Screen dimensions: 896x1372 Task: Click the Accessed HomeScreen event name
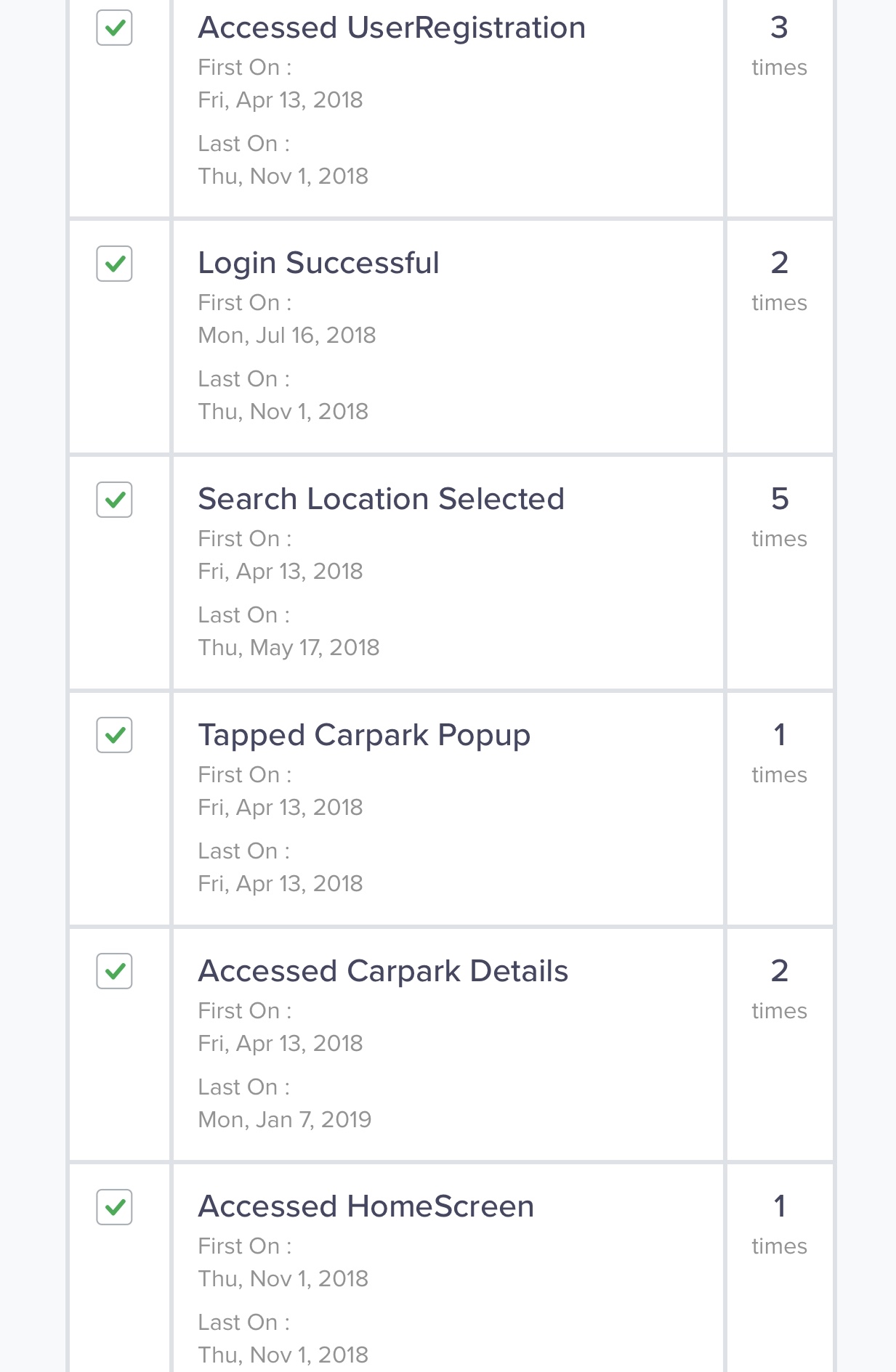(366, 1206)
